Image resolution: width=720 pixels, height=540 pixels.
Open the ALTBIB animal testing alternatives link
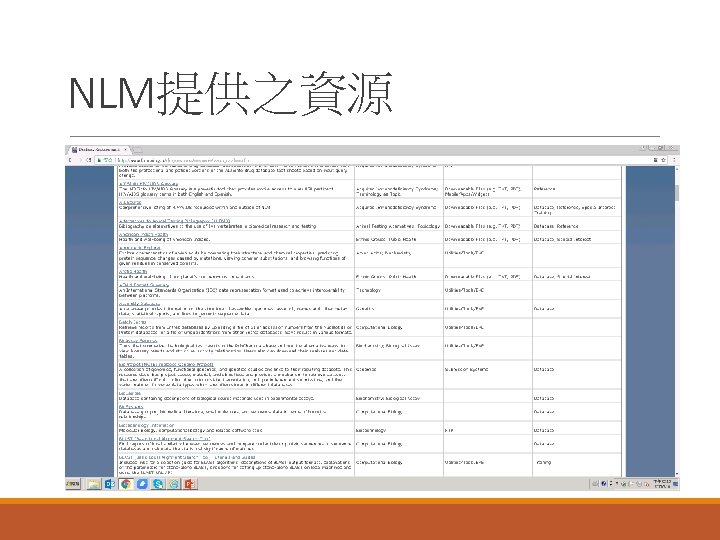(174, 221)
